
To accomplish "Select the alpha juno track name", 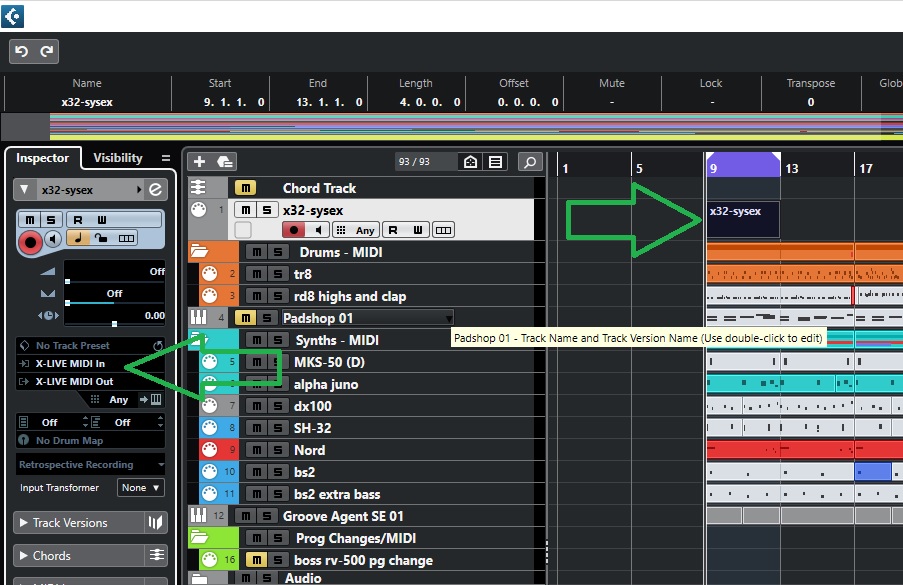I will pyautogui.click(x=326, y=384).
